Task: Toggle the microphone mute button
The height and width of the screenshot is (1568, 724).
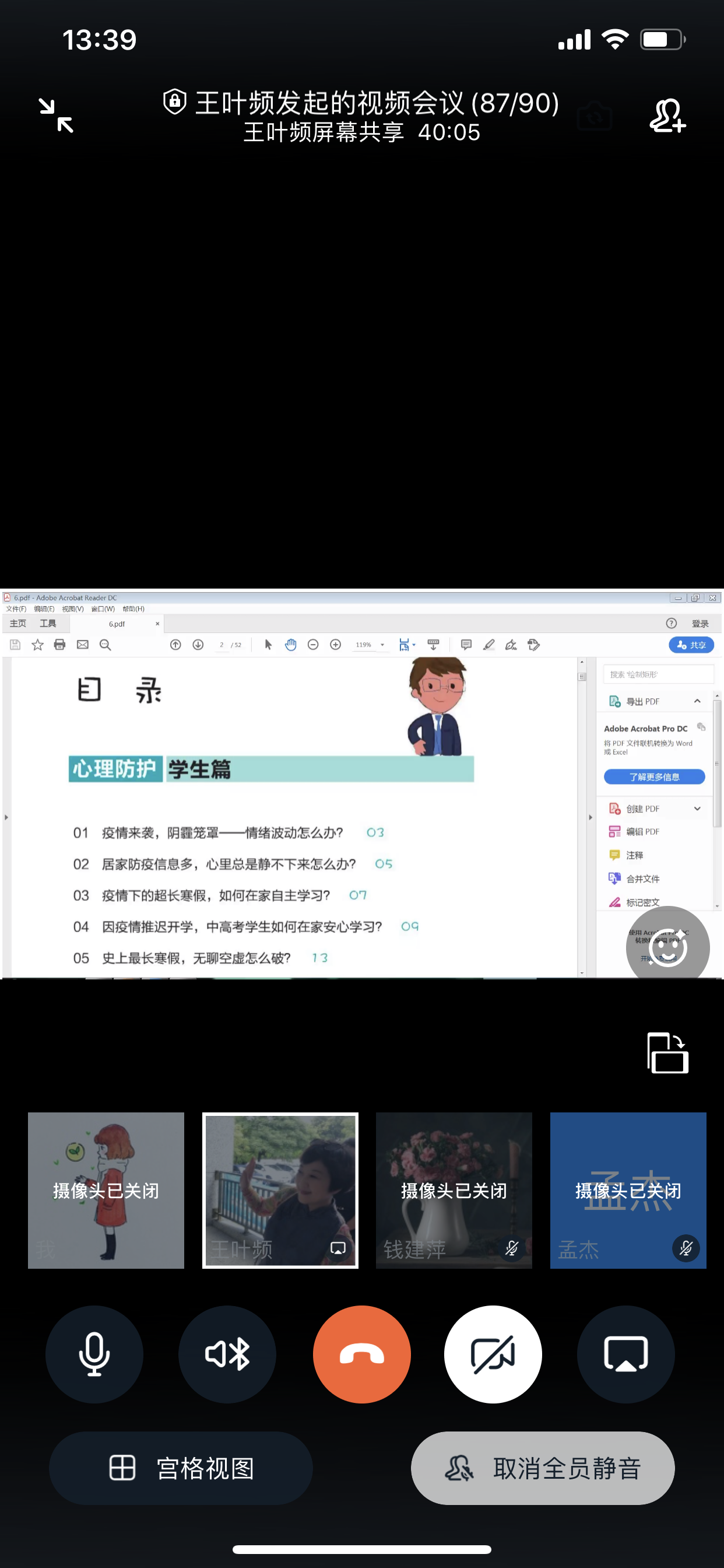Action: point(94,1354)
